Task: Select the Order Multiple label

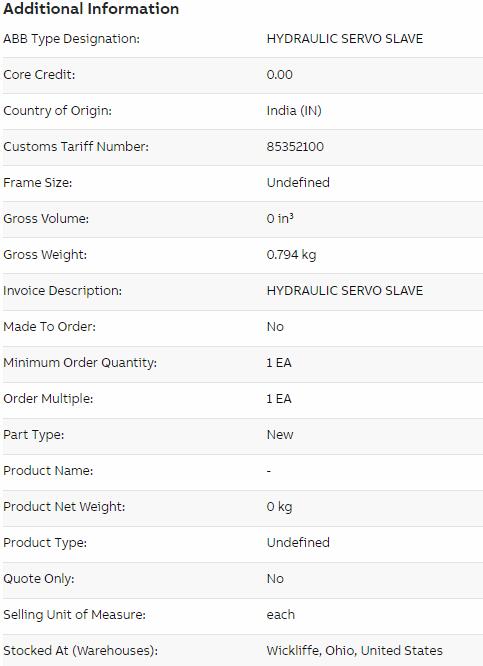Action: [x=48, y=399]
